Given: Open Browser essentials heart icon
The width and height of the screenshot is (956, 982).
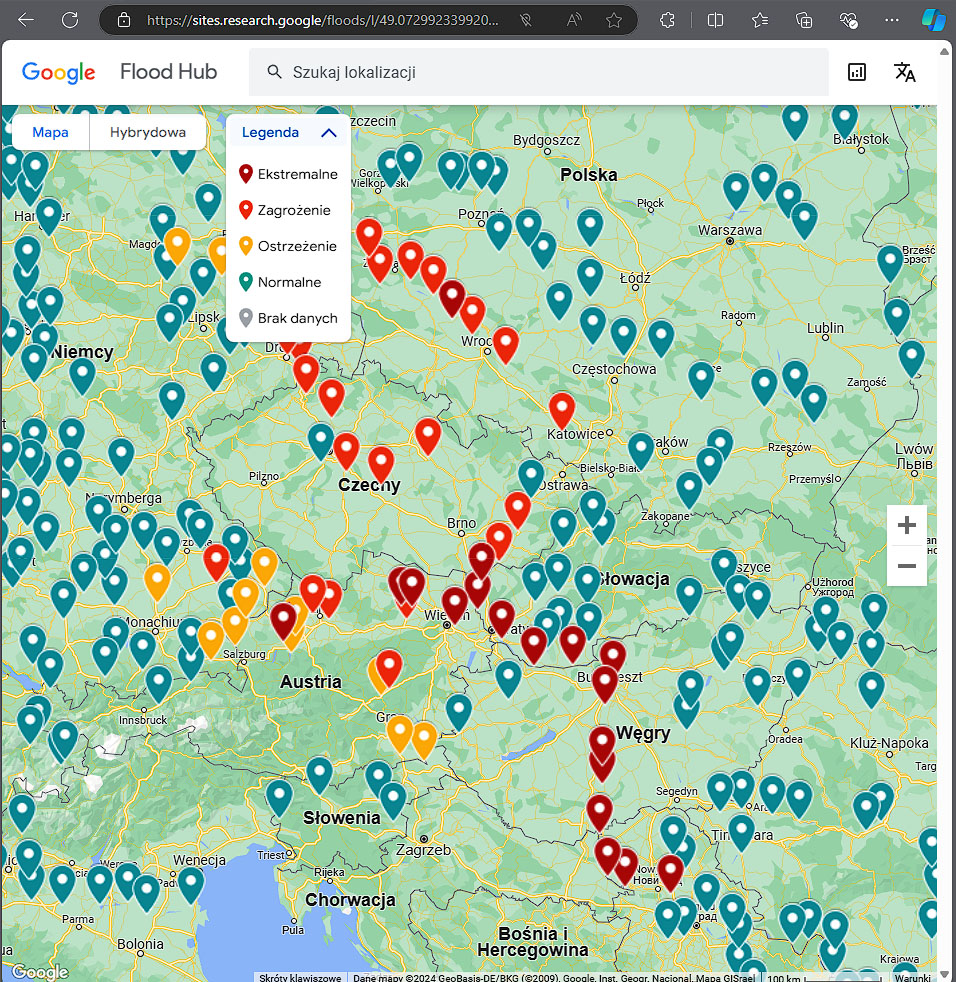Looking at the screenshot, I should pyautogui.click(x=848, y=20).
